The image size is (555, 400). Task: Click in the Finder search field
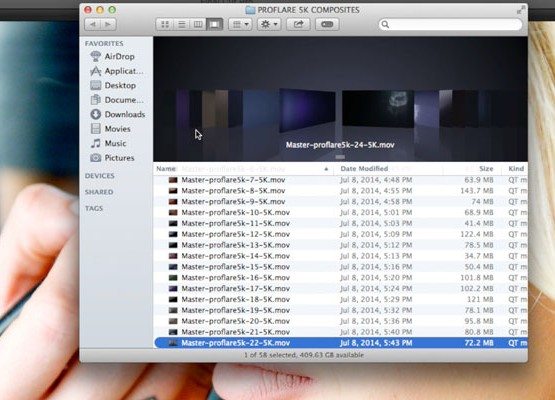point(450,24)
